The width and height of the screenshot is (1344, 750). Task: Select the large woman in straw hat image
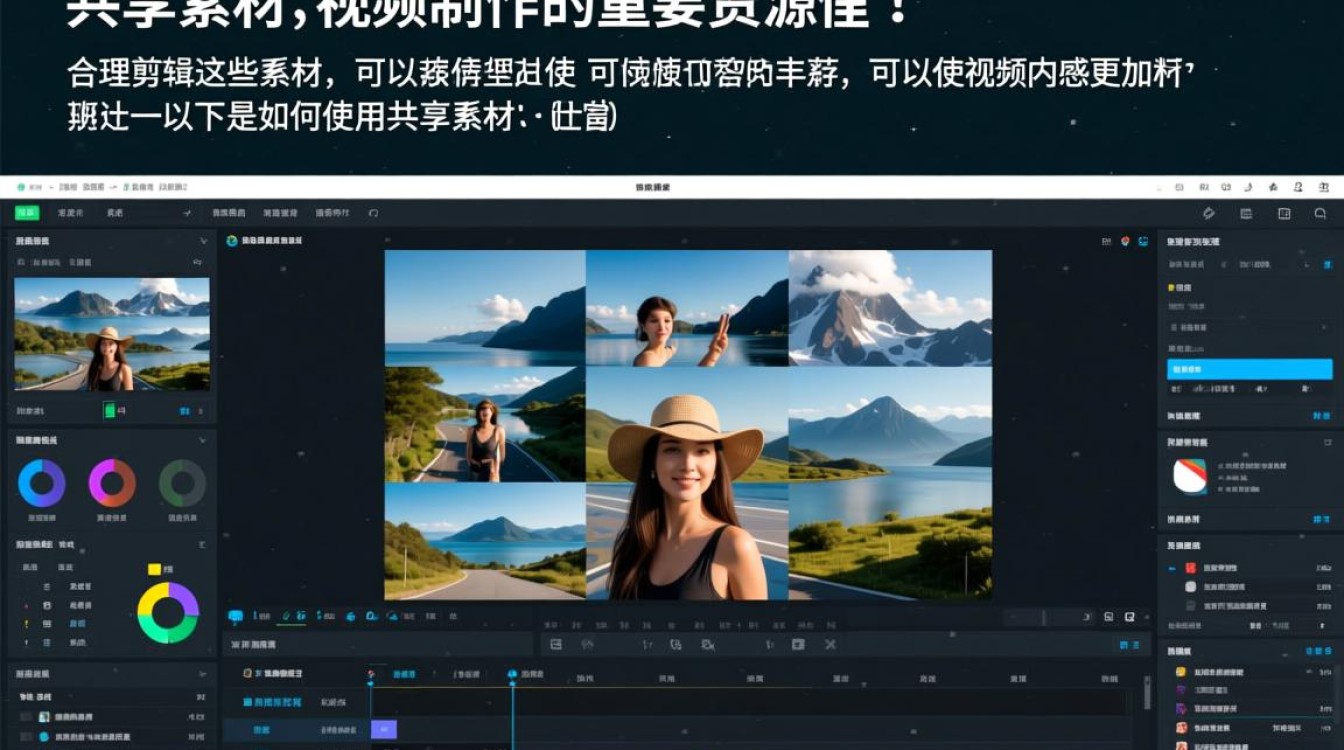pyautogui.click(x=687, y=483)
